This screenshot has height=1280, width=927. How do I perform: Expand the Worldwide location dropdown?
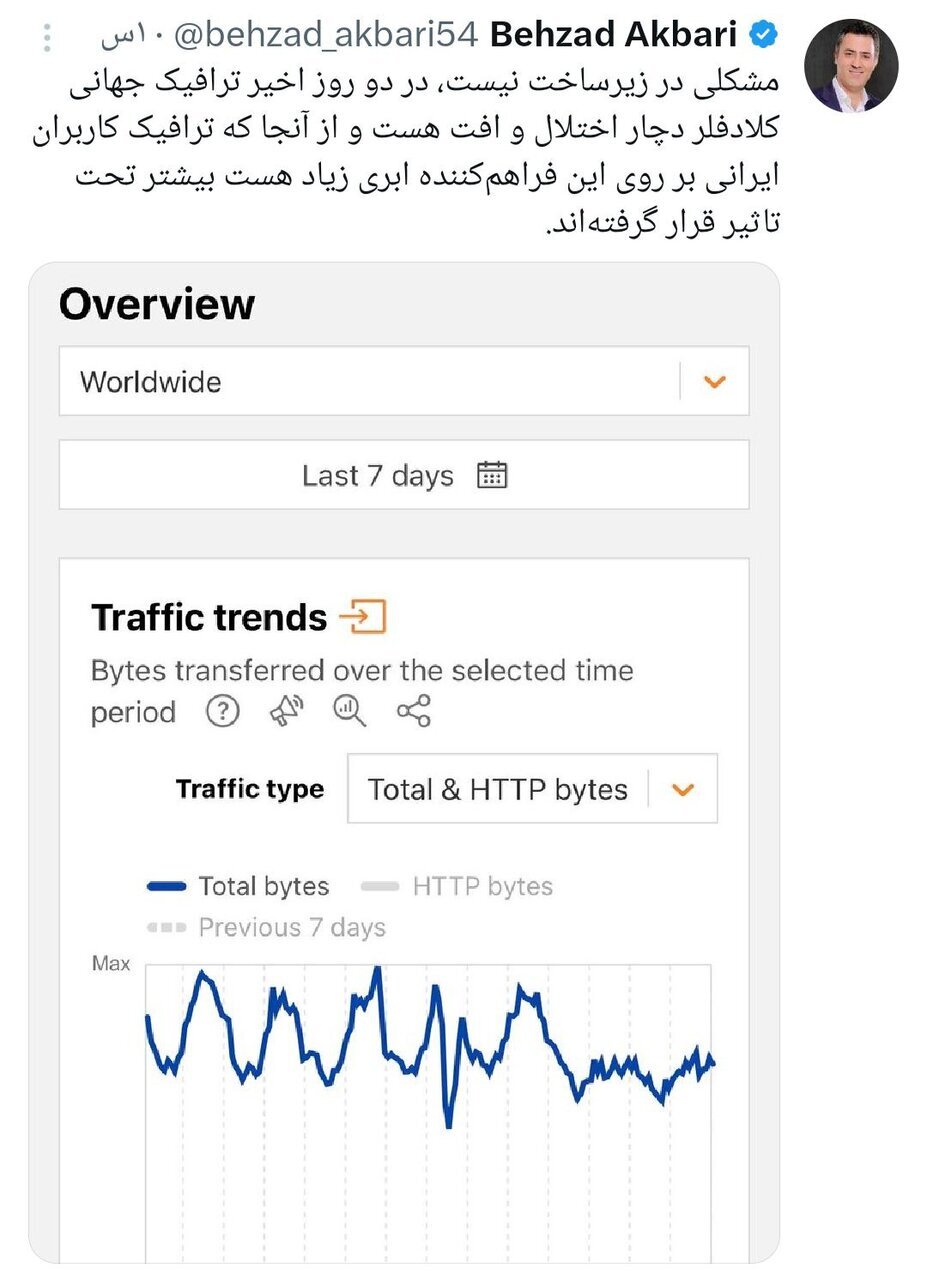(713, 381)
